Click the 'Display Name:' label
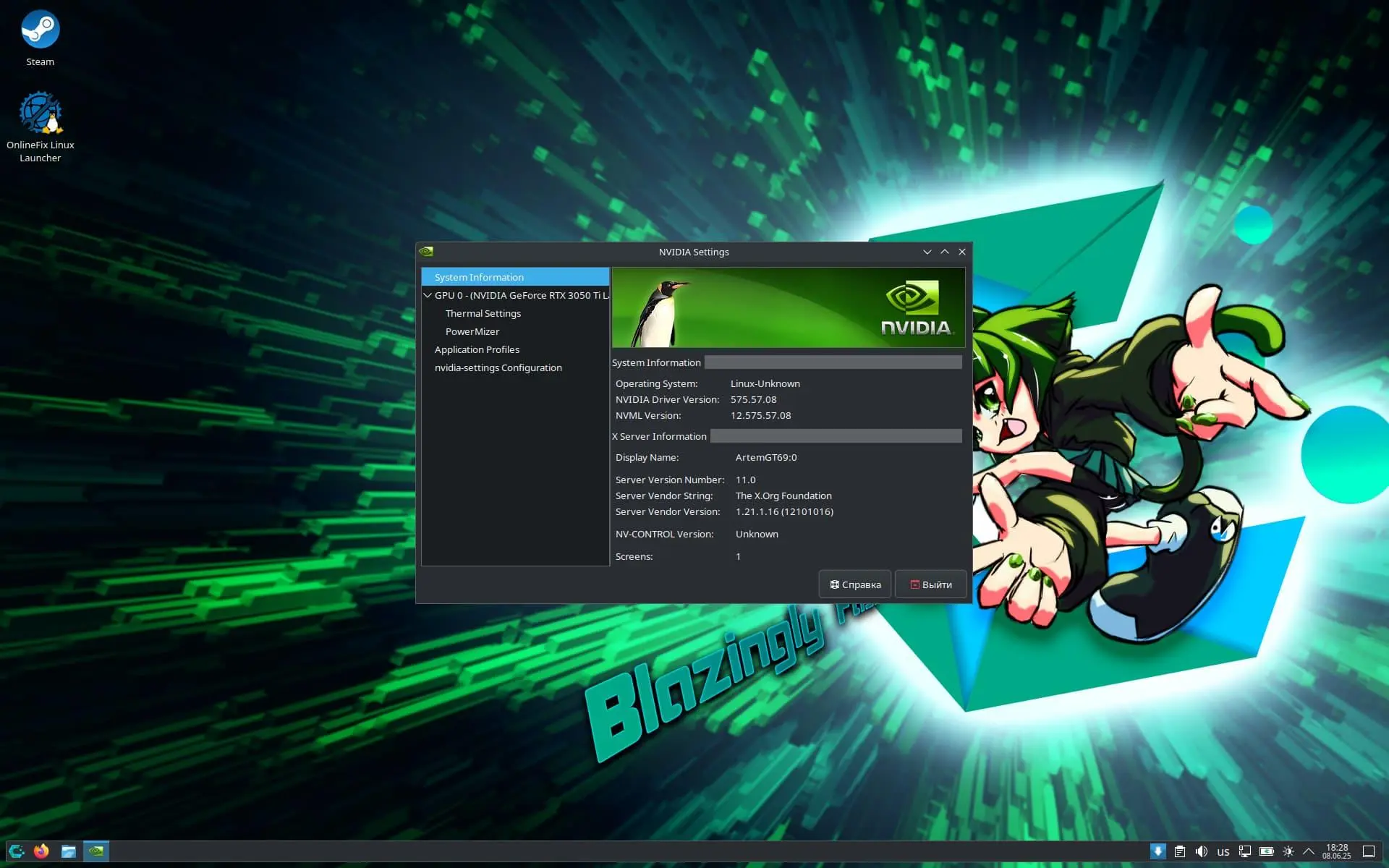1389x868 pixels. 647,457
